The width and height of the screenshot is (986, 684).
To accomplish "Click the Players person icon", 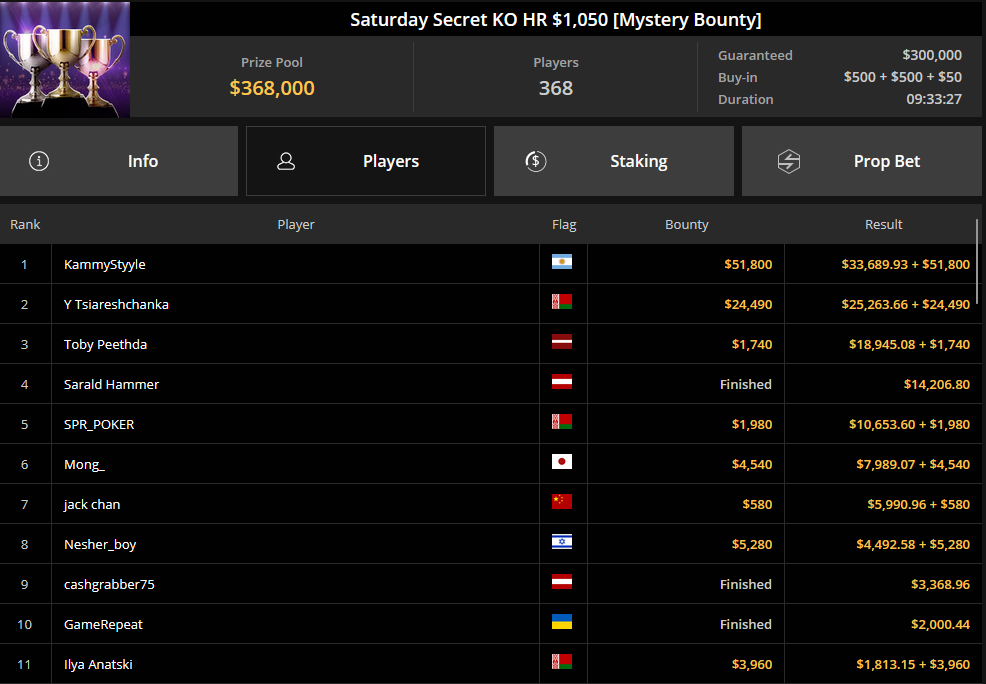I will (286, 161).
